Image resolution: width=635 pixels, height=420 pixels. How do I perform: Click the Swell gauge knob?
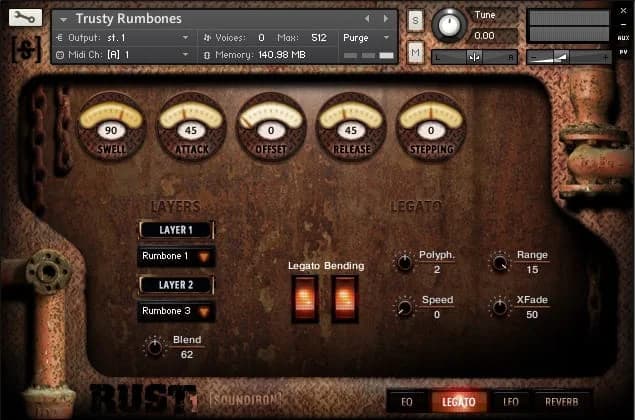tap(111, 125)
